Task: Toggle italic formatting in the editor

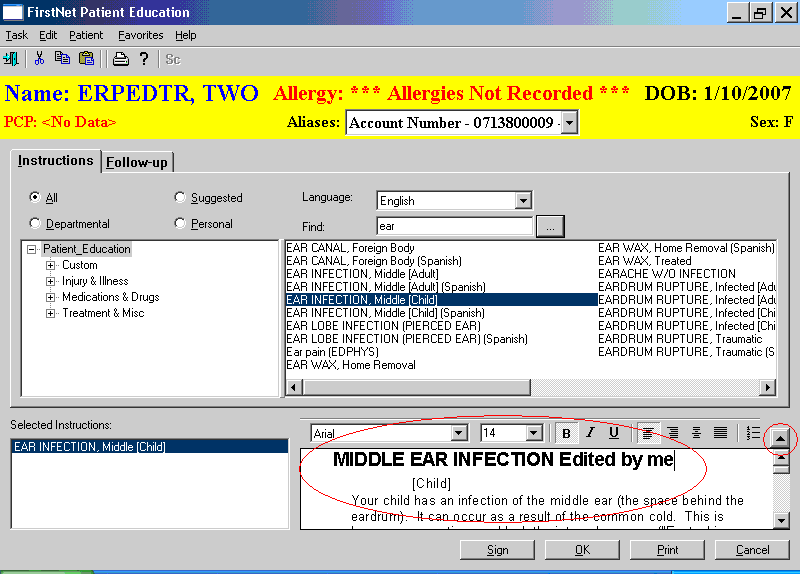Action: pos(590,433)
